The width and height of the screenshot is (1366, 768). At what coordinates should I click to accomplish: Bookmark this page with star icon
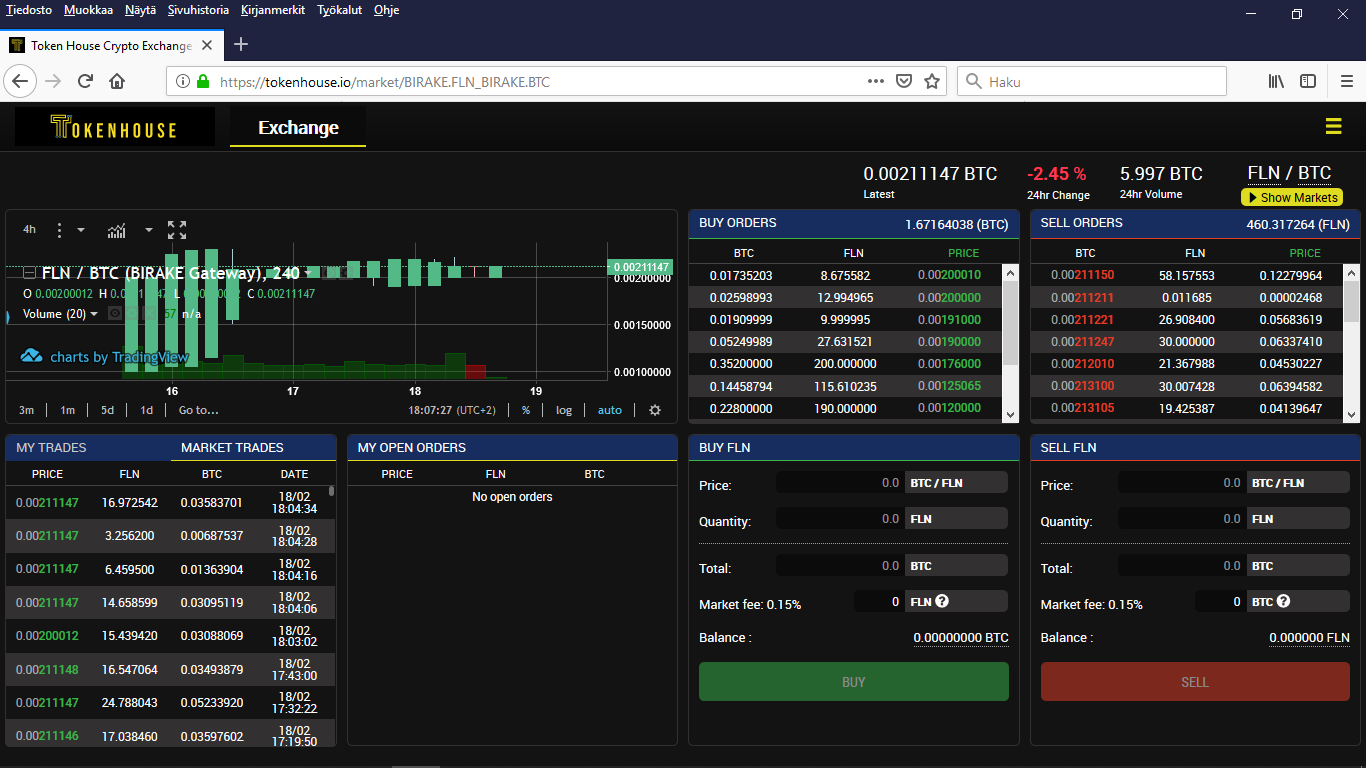pos(932,81)
